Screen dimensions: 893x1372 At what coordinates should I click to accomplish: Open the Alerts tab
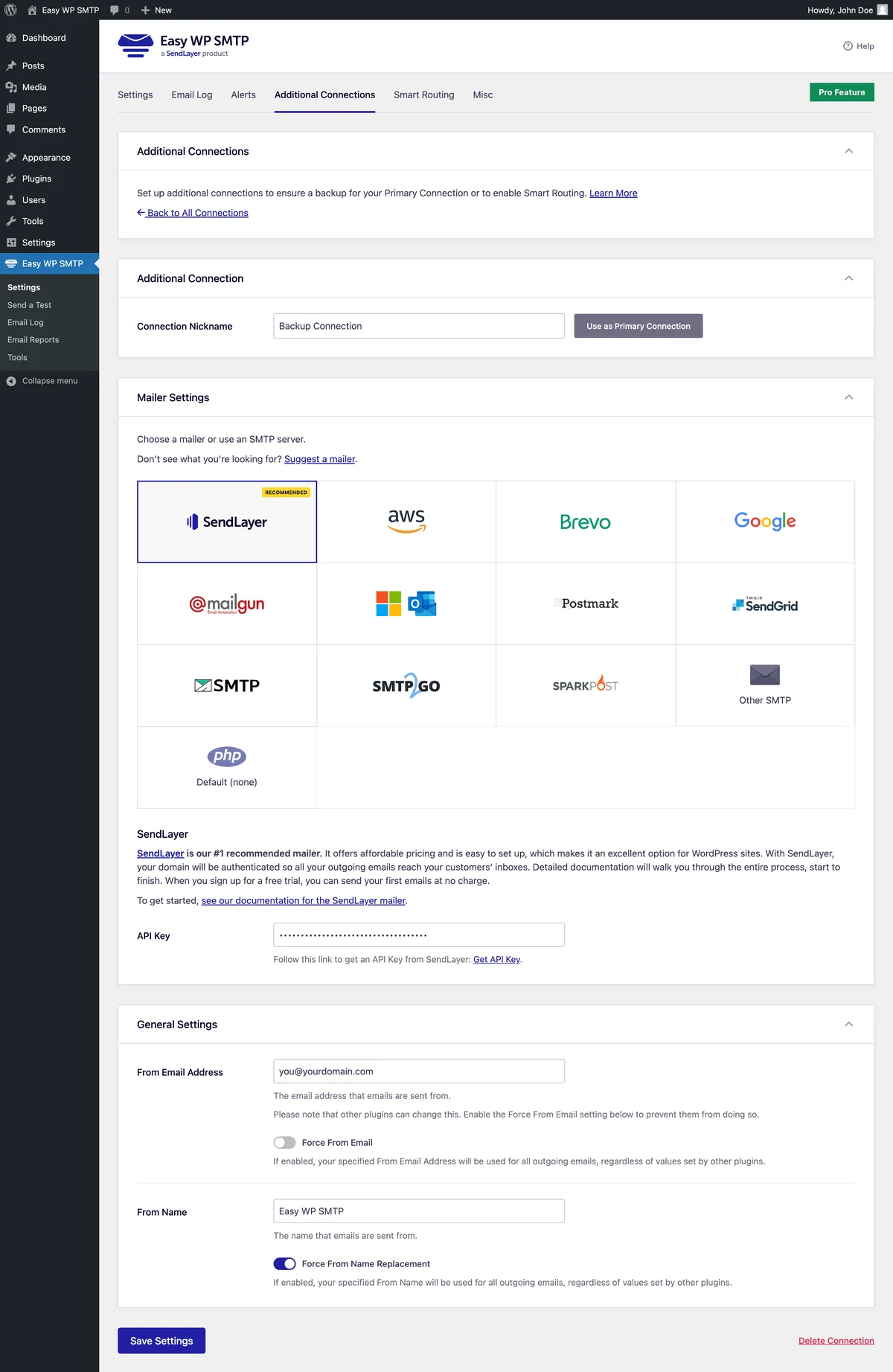[243, 94]
